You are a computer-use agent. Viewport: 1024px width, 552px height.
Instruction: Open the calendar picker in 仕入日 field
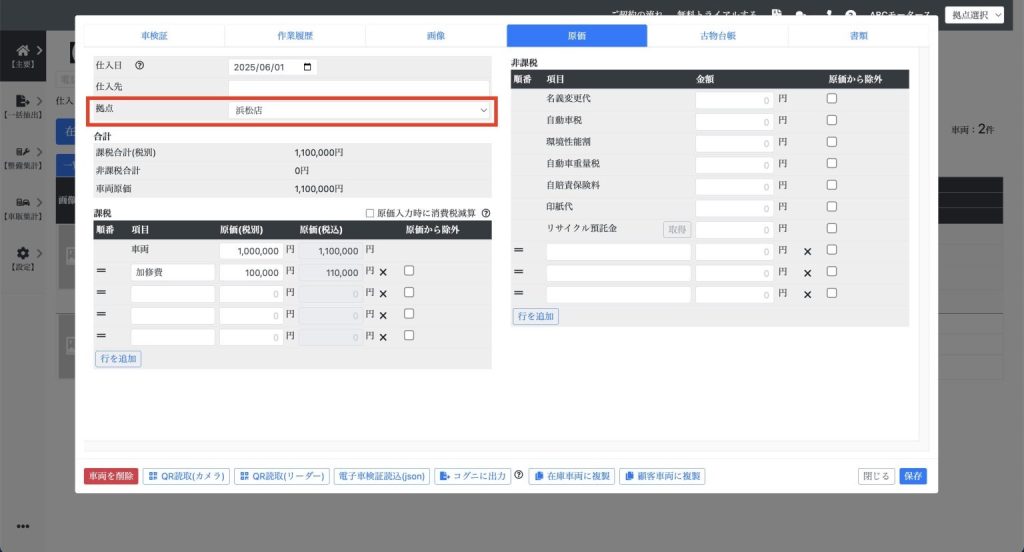307,67
